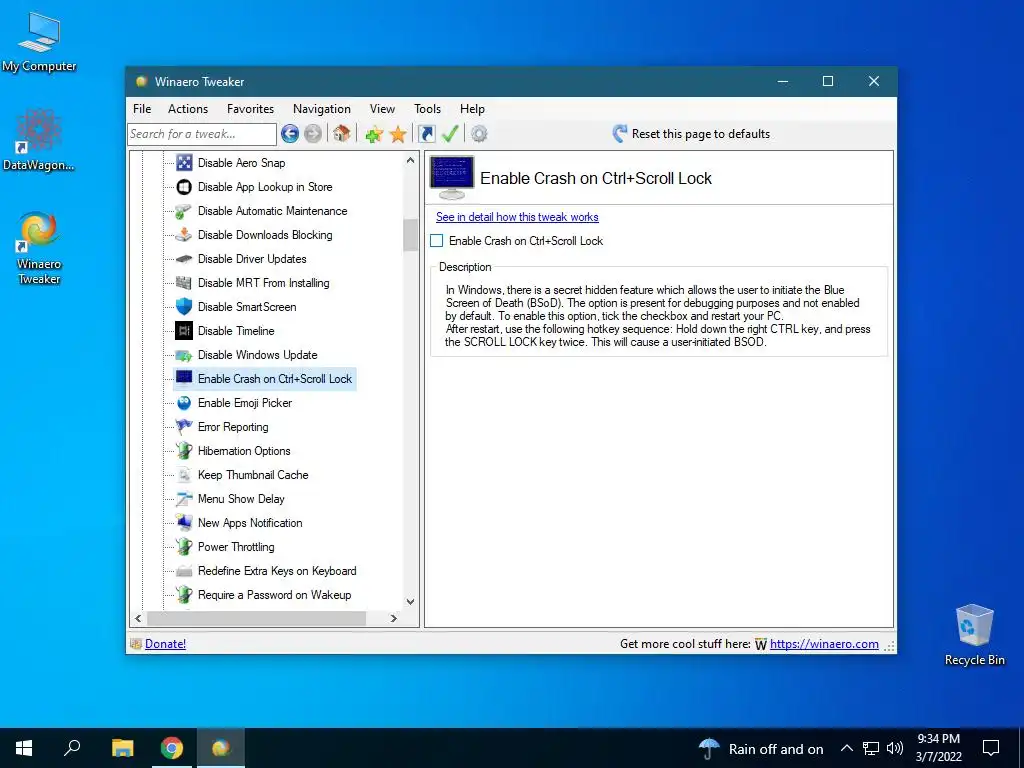
Task: Select the Winaero Tweaker desktop shortcut
Action: (x=39, y=248)
